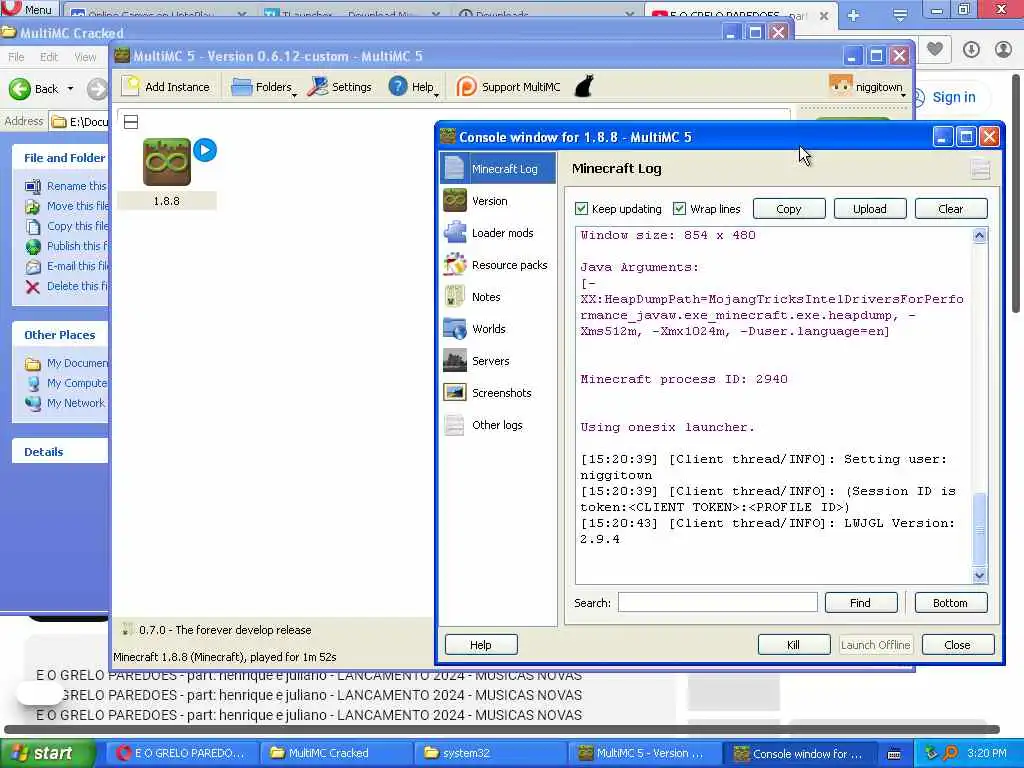The image size is (1024, 768).
Task: Click the log vertical scrollbar thumb
Action: tap(979, 530)
